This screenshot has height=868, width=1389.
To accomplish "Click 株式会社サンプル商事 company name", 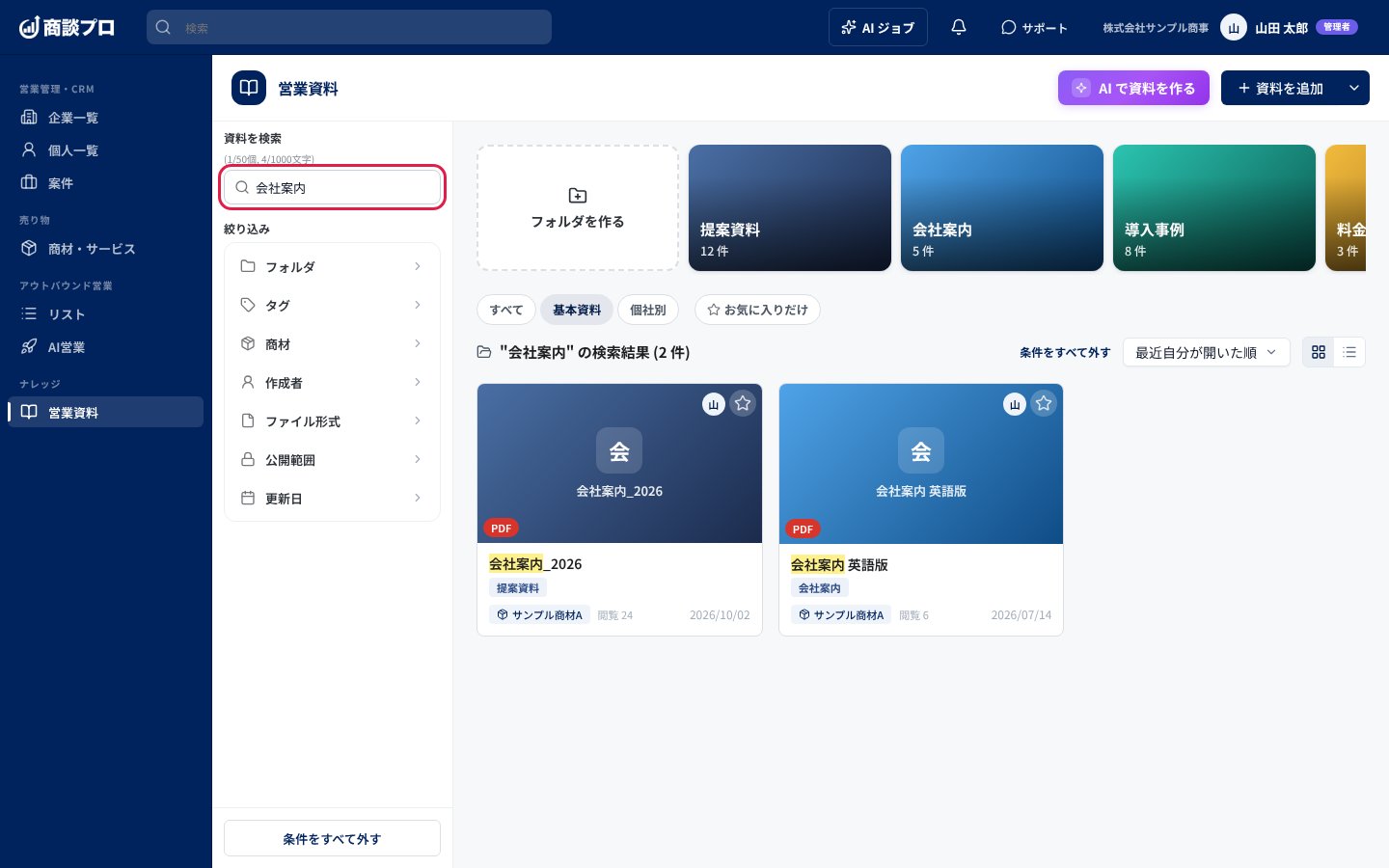I will pos(1156,28).
